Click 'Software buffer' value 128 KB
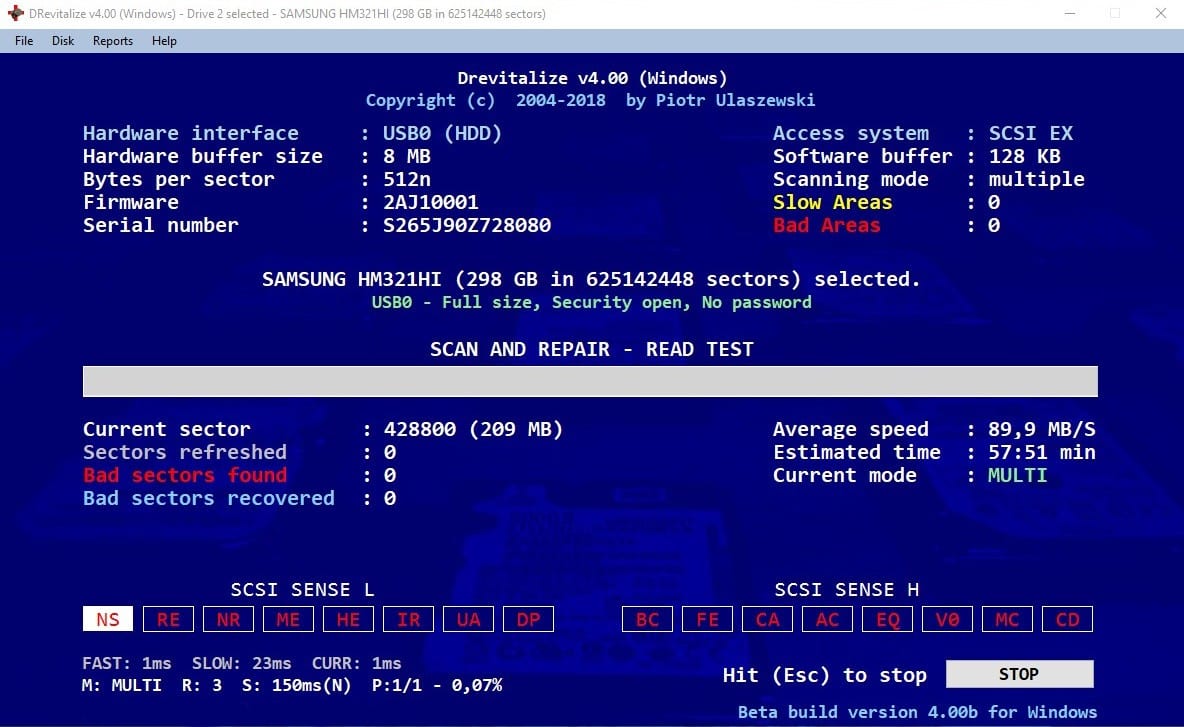Viewport: 1184px width, 727px height. pos(1025,156)
